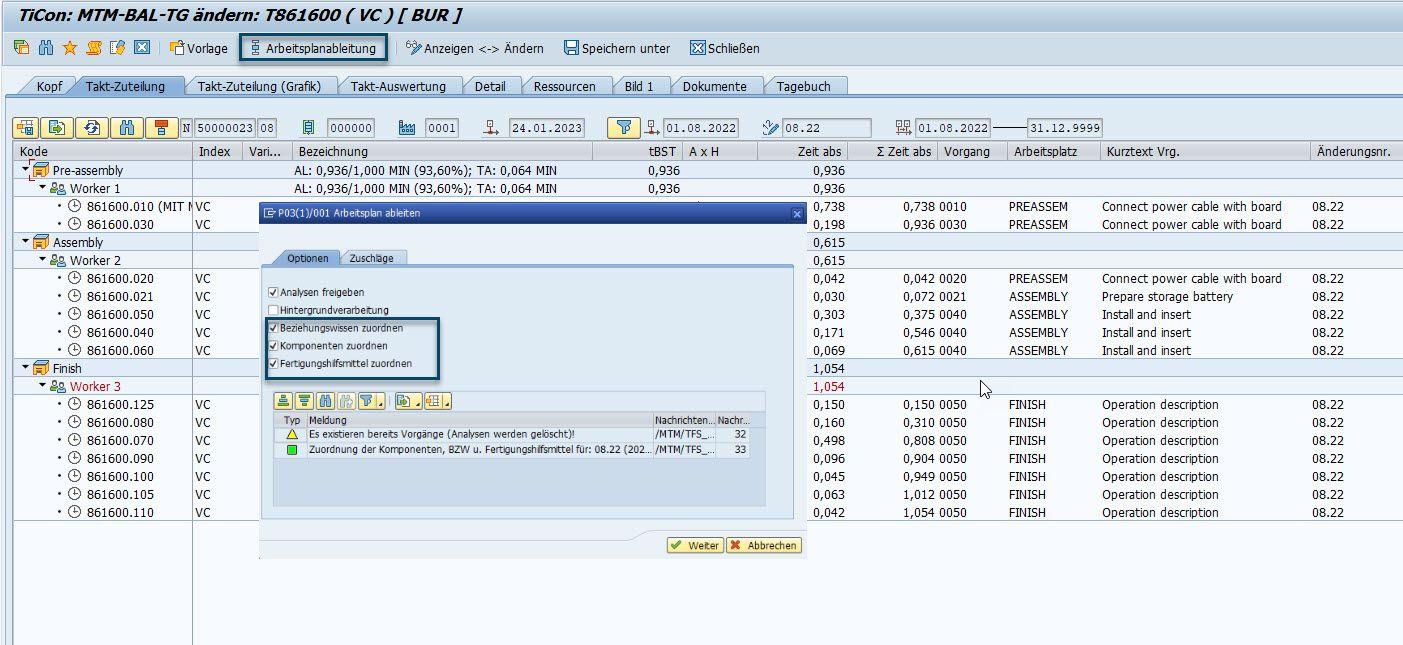Toggle Komponenten zuordnen checkbox
The image size is (1403, 645).
[273, 346]
